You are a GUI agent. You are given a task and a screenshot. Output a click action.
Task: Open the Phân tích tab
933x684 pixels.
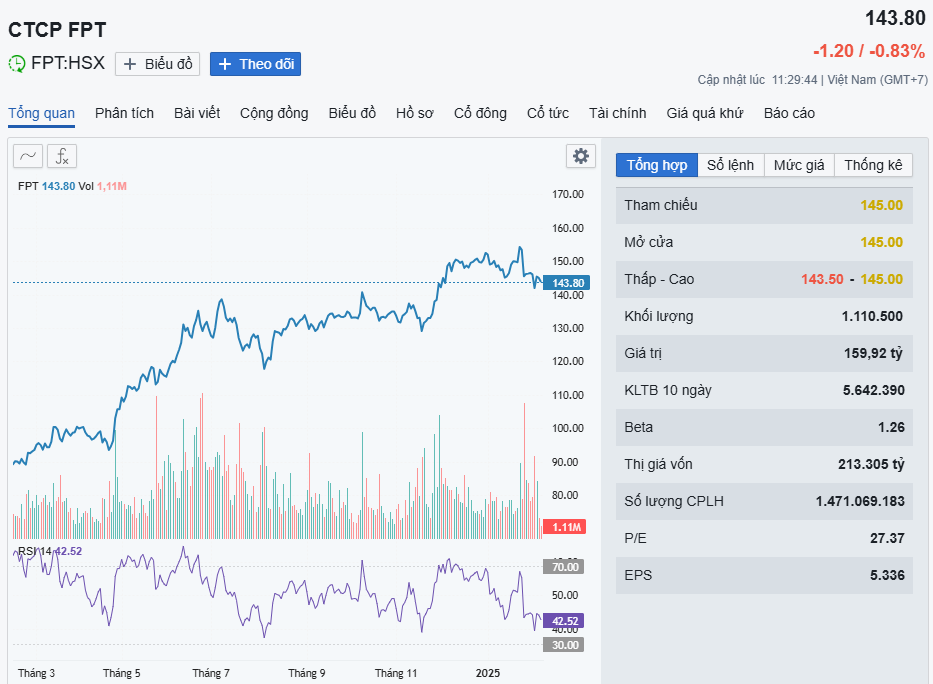tap(125, 113)
